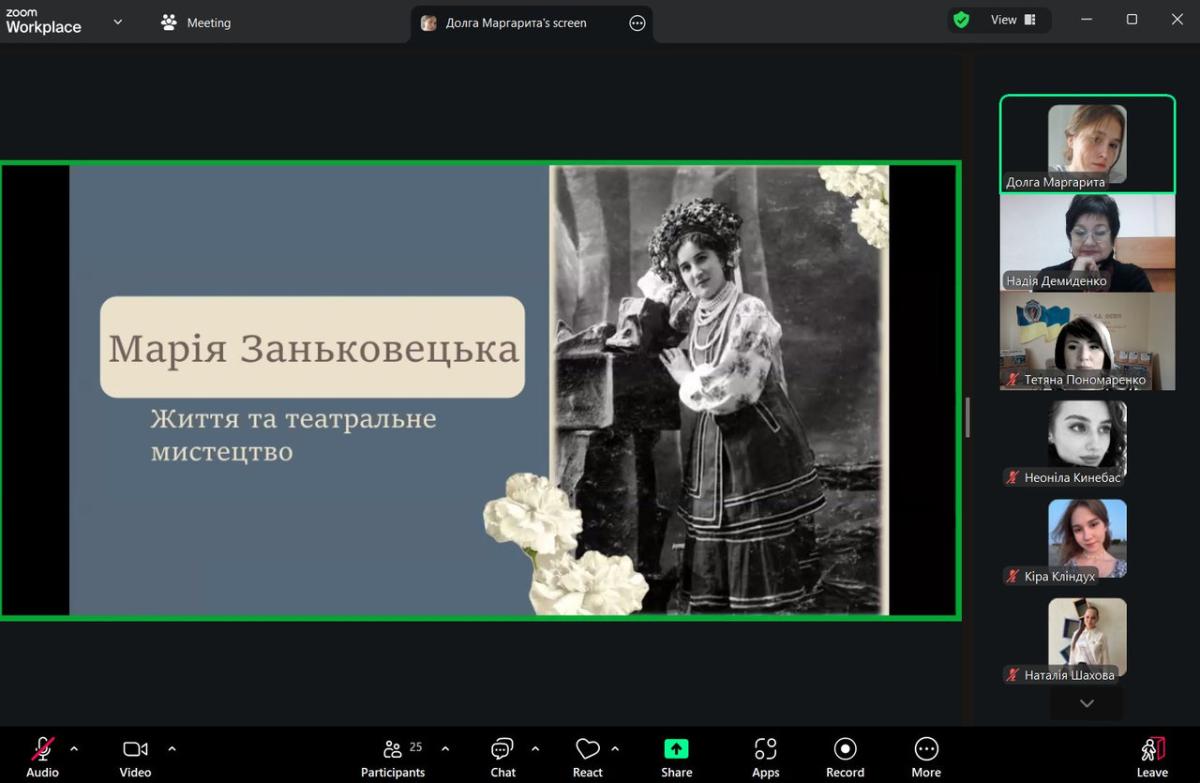Image resolution: width=1200 pixels, height=783 pixels.
Task: Expand video settings arrow beside Video
Action: coord(172,748)
